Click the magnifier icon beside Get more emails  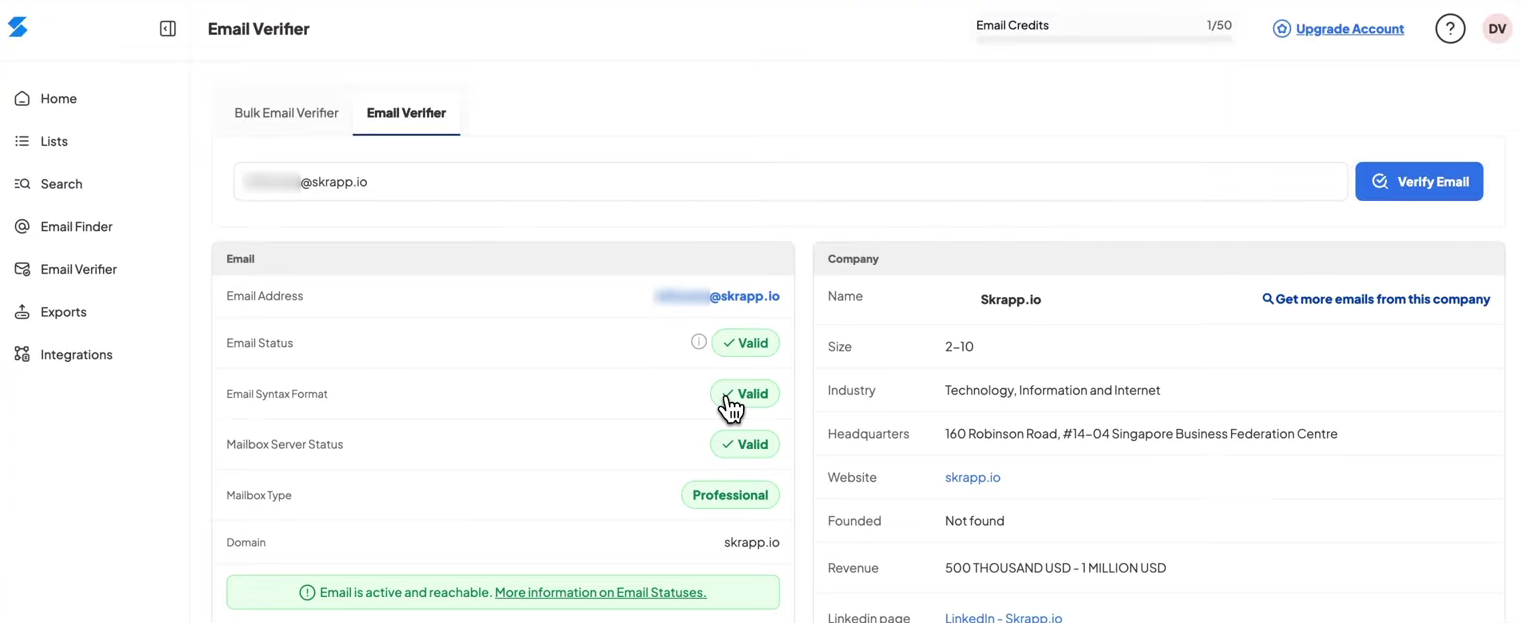(1268, 299)
